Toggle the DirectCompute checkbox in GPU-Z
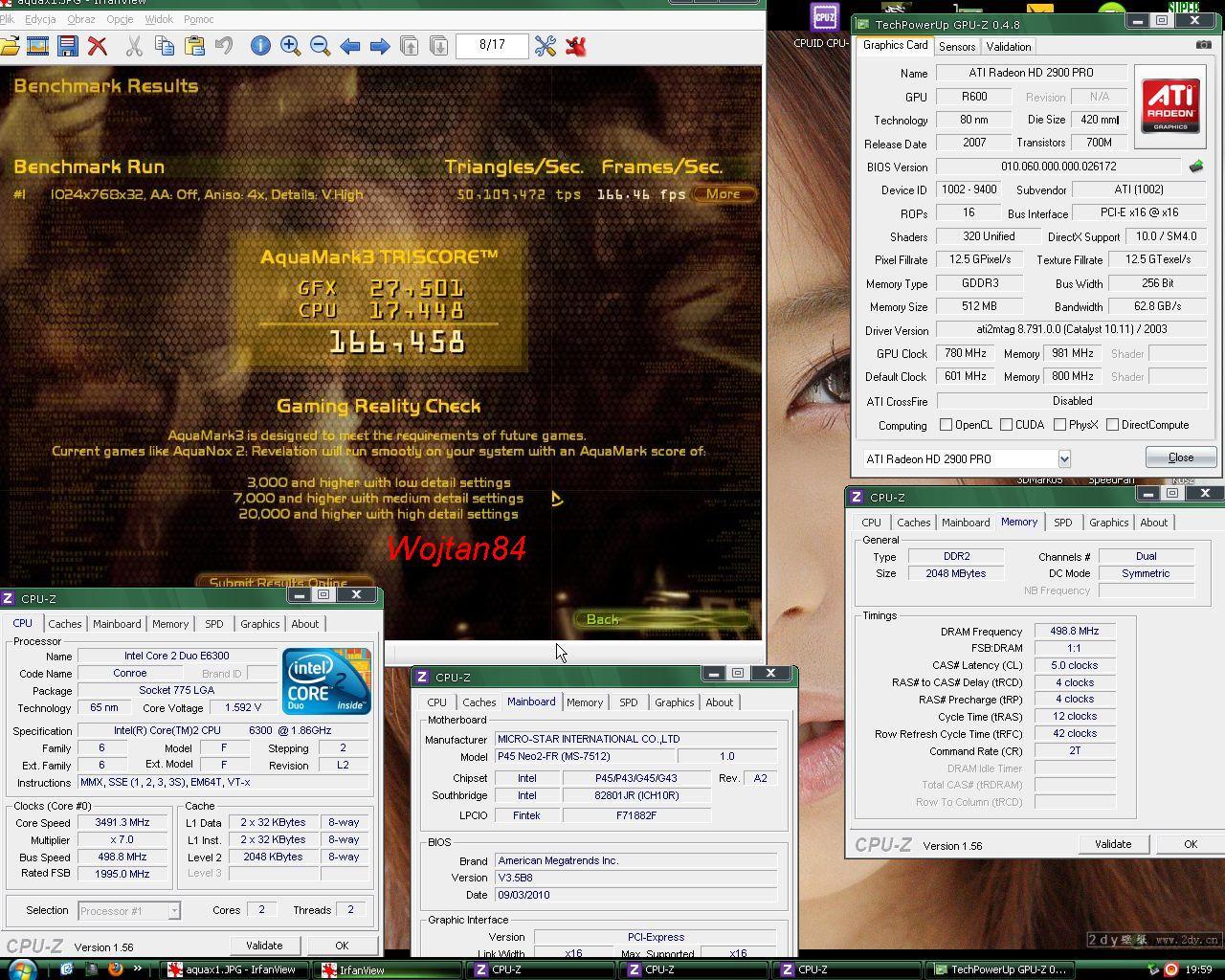The height and width of the screenshot is (980, 1225). pyautogui.click(x=1112, y=425)
